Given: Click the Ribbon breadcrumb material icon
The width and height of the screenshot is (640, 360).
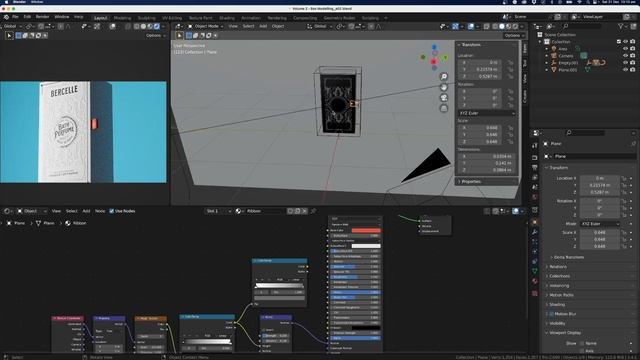Looking at the screenshot, I should tap(68, 223).
